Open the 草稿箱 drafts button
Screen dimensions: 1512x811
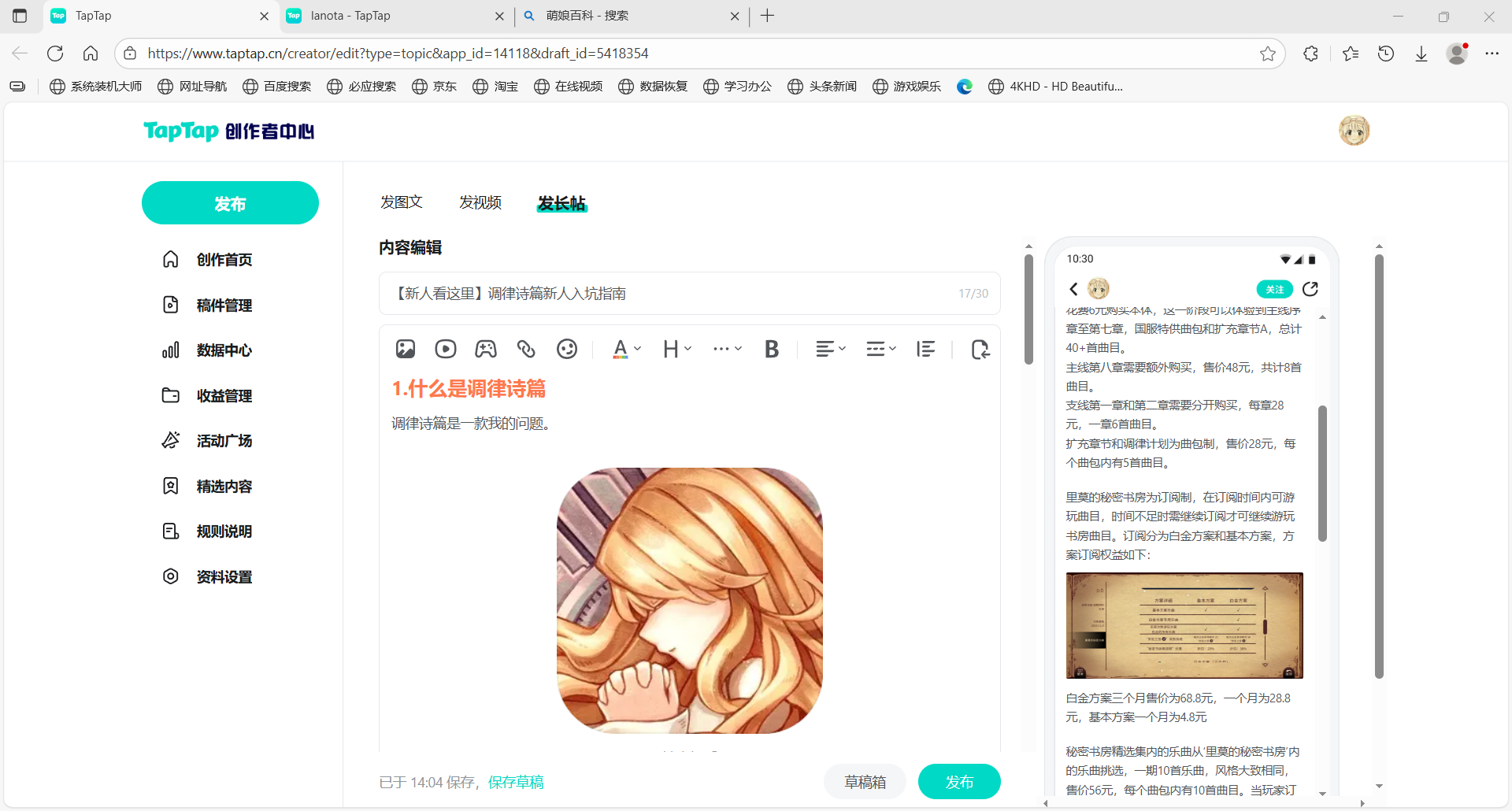tap(865, 782)
